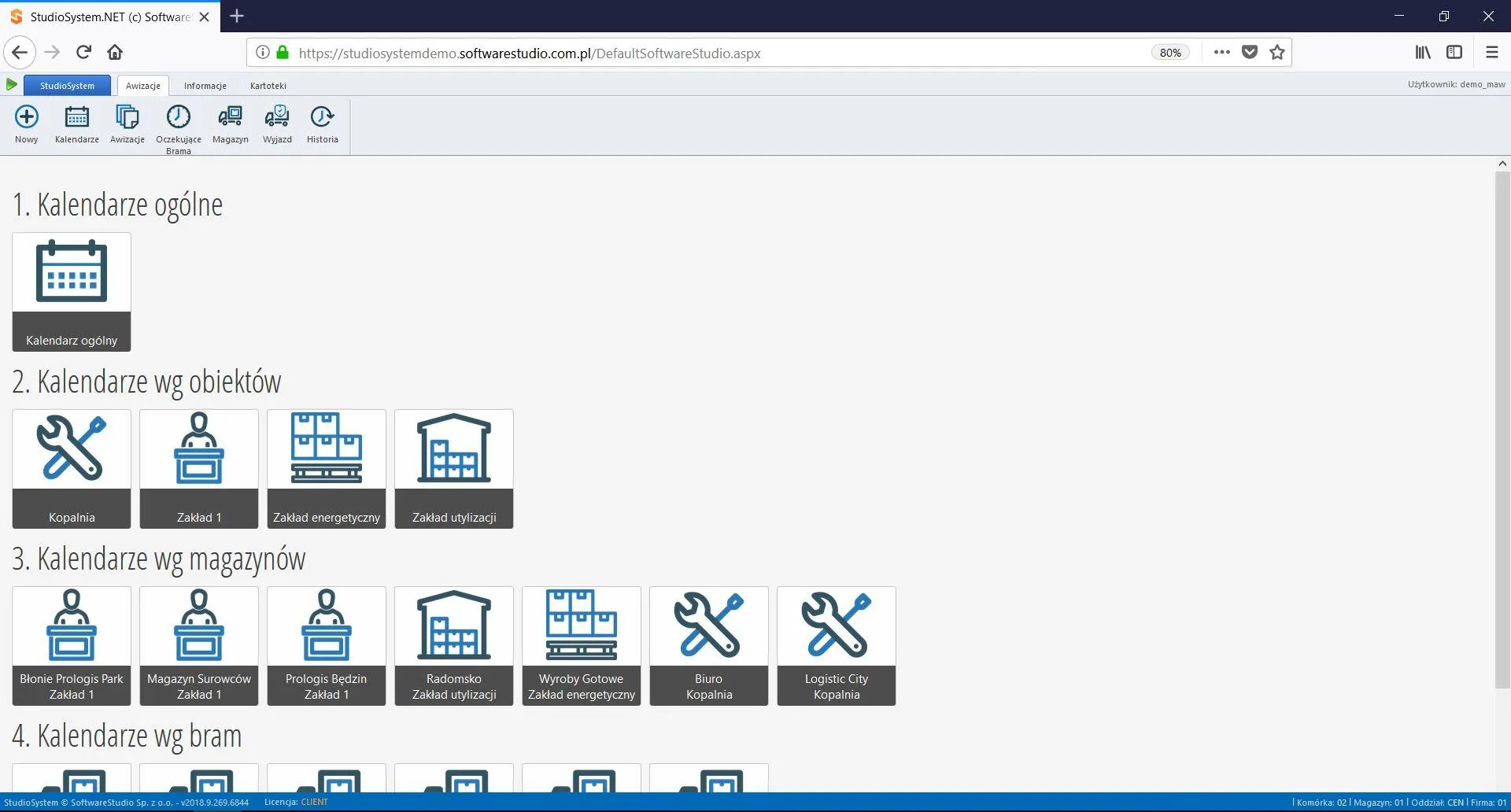Click the green play arrow icon

coord(11,84)
